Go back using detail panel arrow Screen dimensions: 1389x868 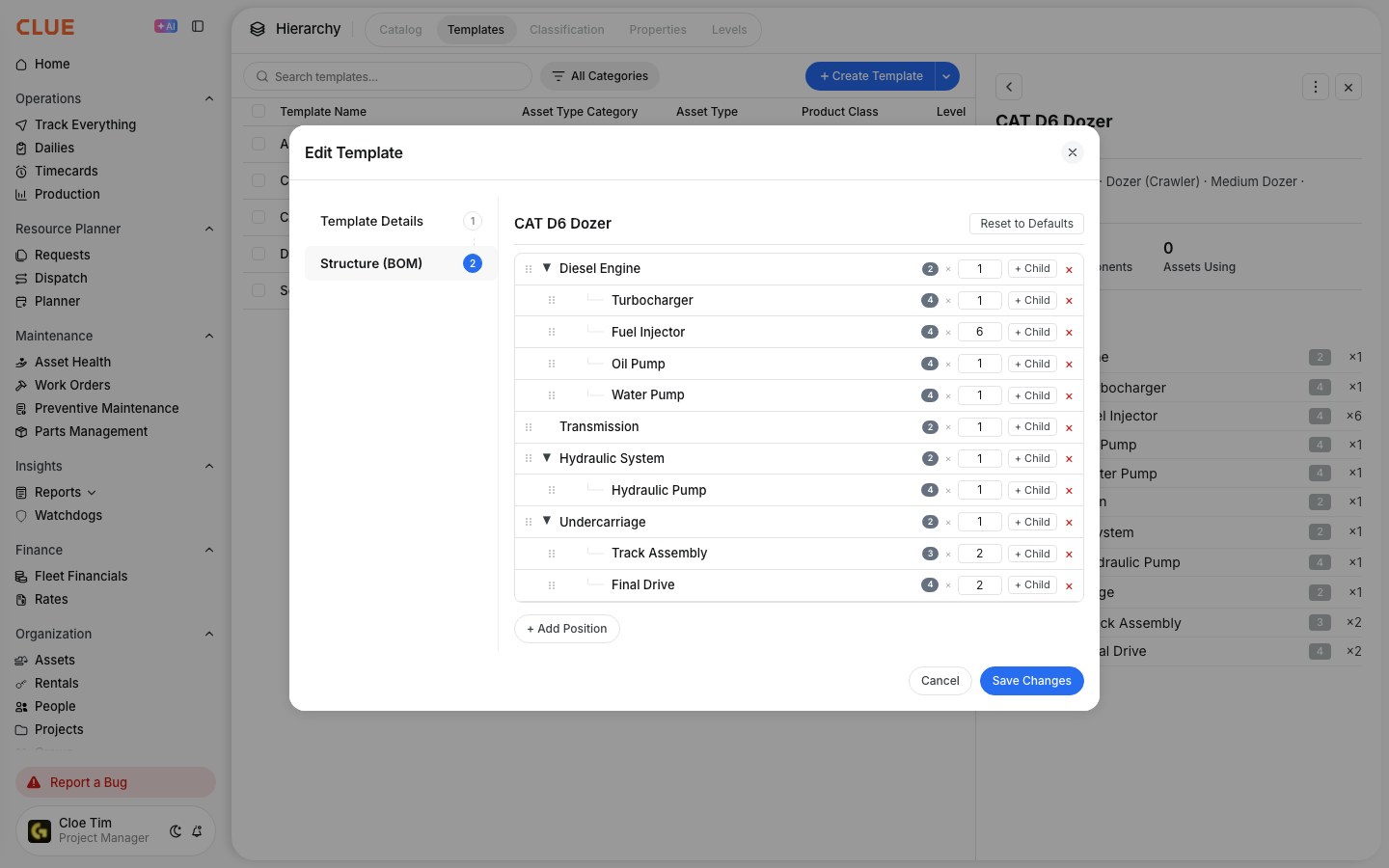point(1009,87)
